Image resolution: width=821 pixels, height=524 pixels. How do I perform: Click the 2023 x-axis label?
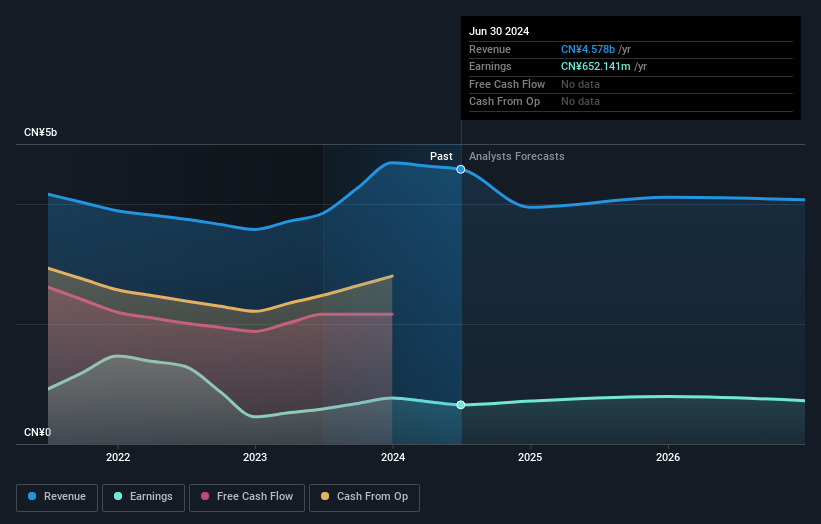255,457
